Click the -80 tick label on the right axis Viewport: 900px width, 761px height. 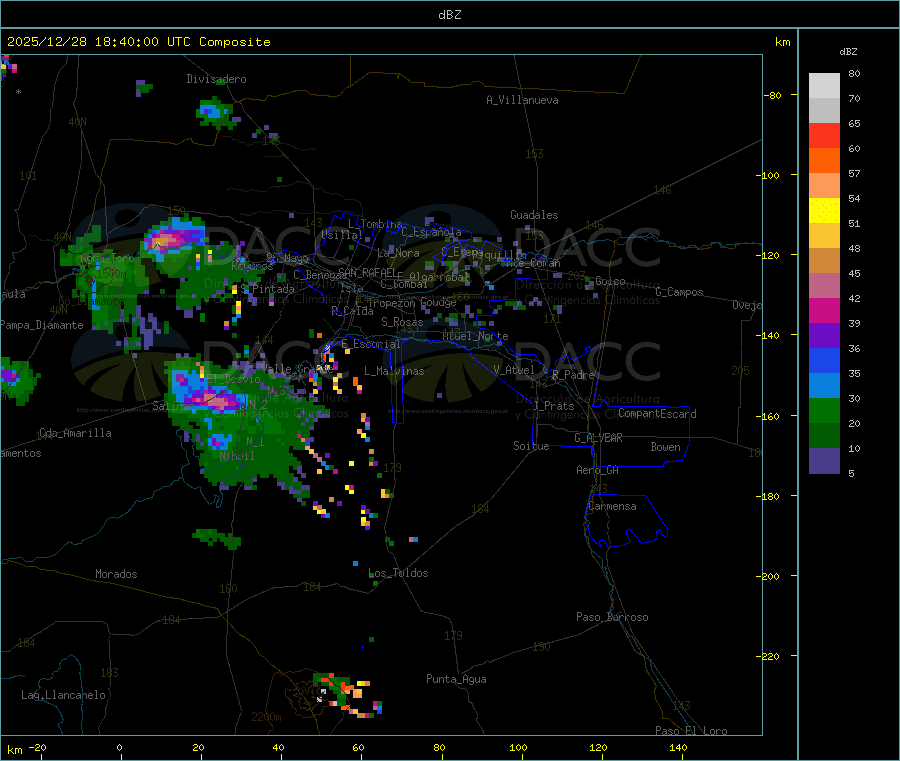point(773,95)
